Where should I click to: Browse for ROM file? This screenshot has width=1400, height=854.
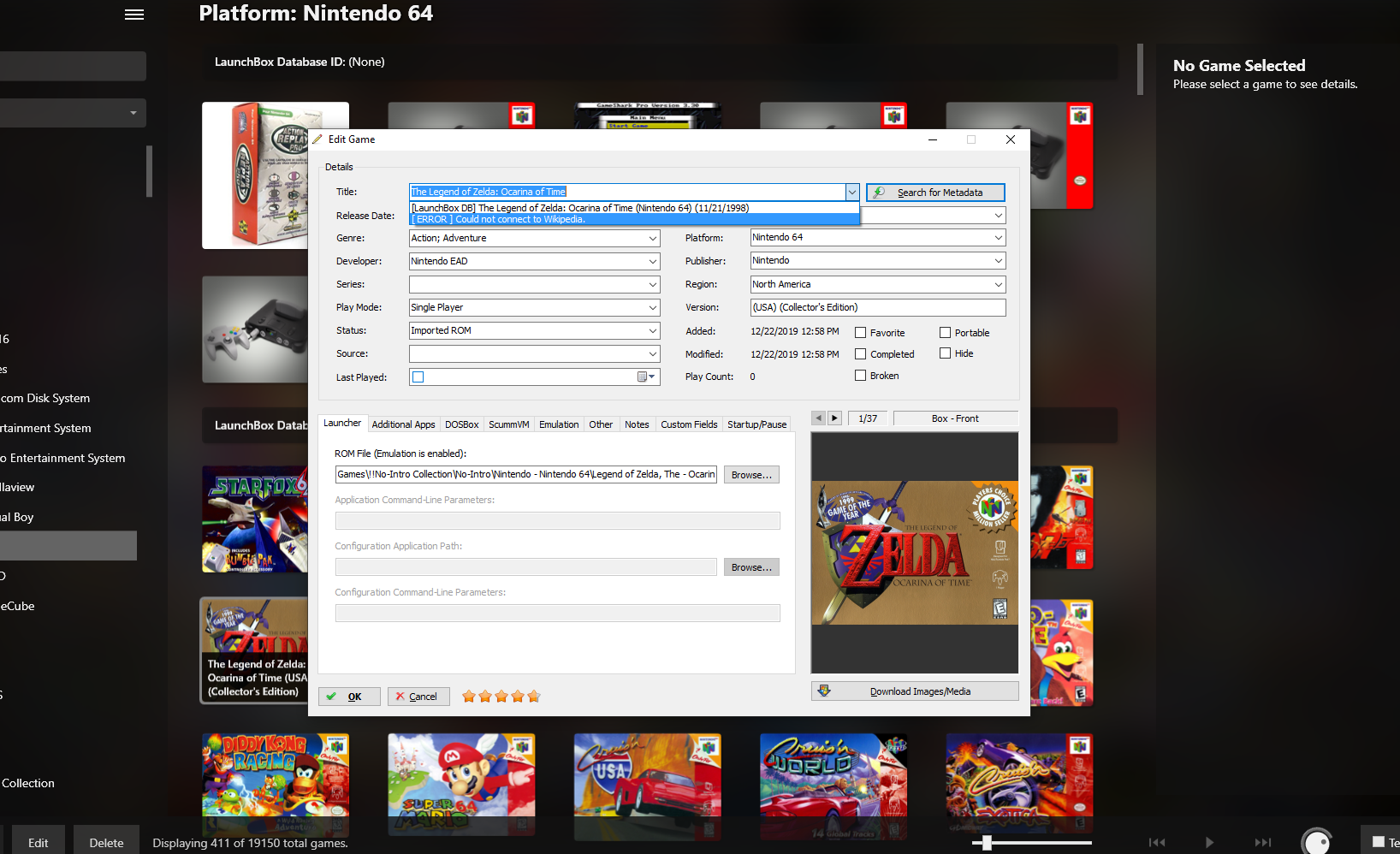click(x=751, y=475)
